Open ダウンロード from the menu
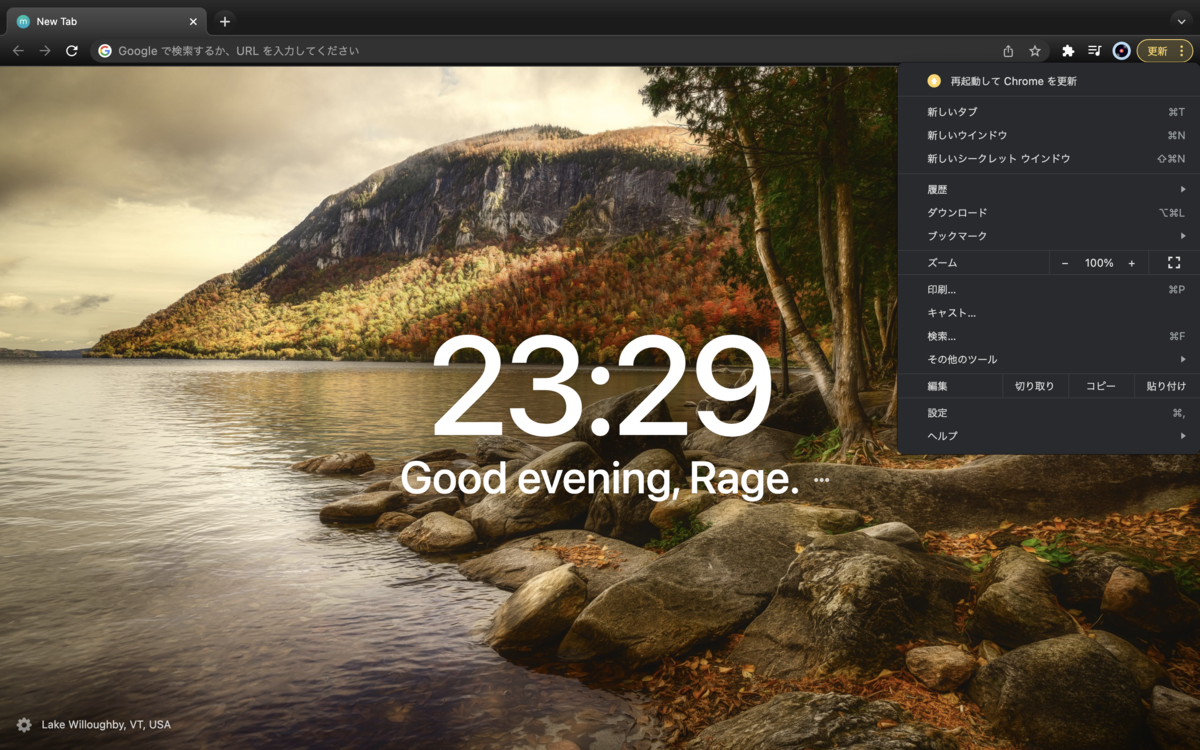This screenshot has height=750, width=1200. click(1048, 212)
